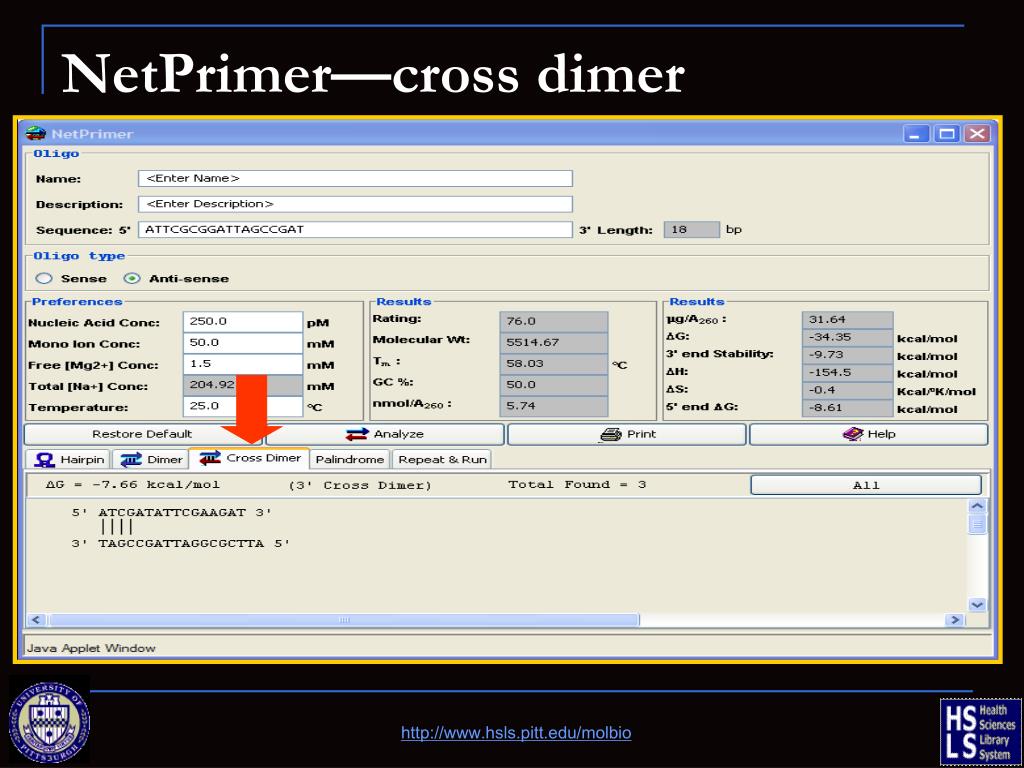Click the Analyze button
The width and height of the screenshot is (1024, 768).
click(x=385, y=434)
